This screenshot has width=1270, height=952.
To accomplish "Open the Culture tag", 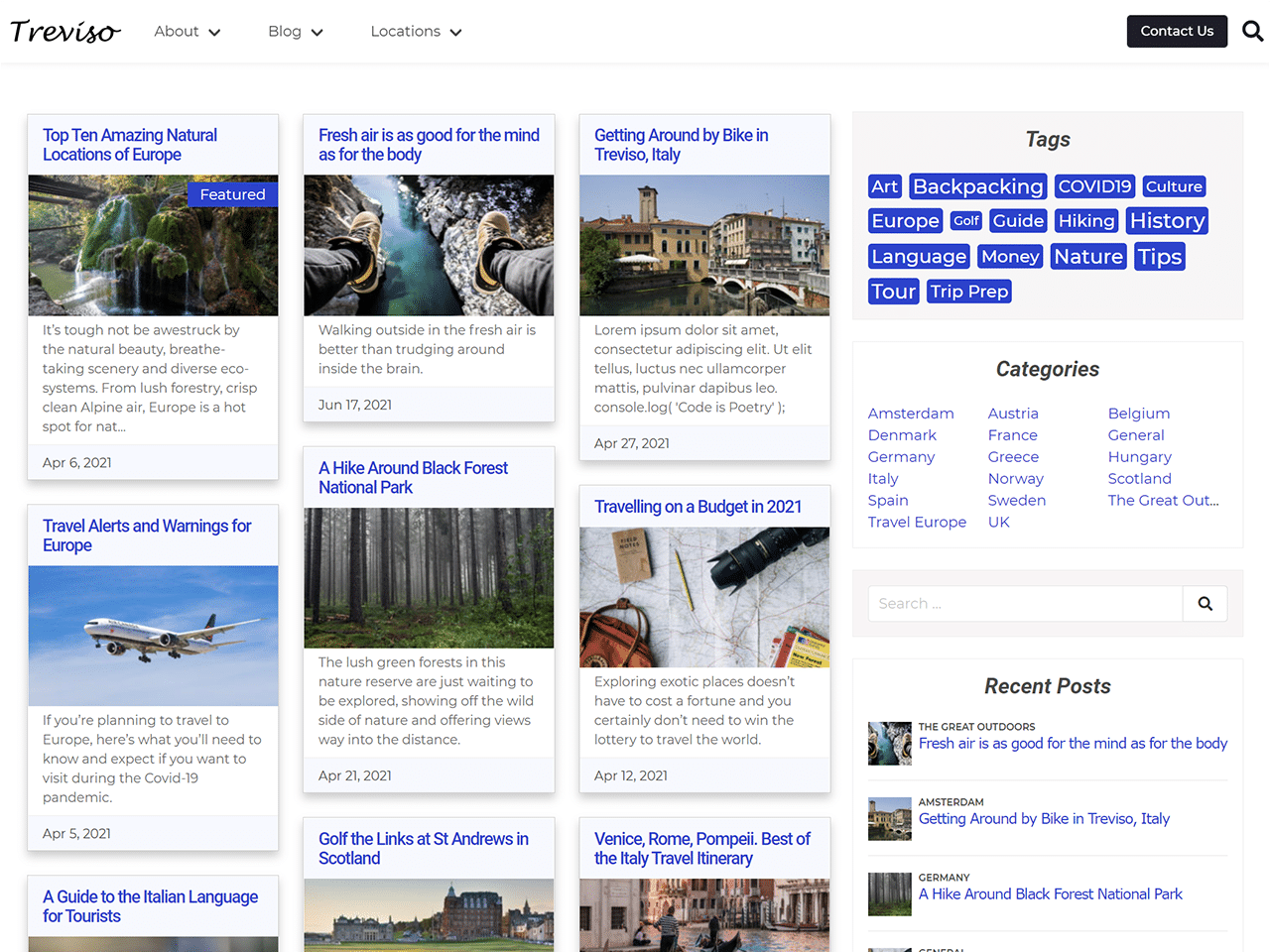I will 1174,186.
